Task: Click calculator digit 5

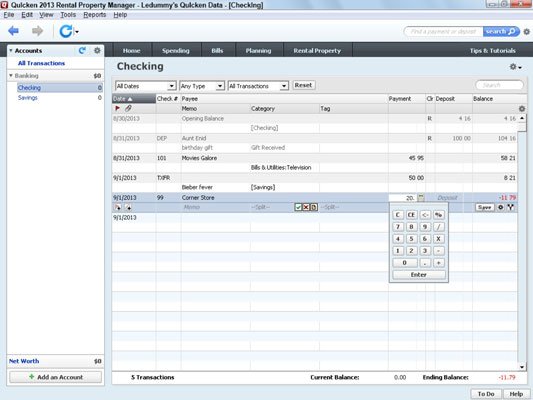Action: [x=411, y=239]
